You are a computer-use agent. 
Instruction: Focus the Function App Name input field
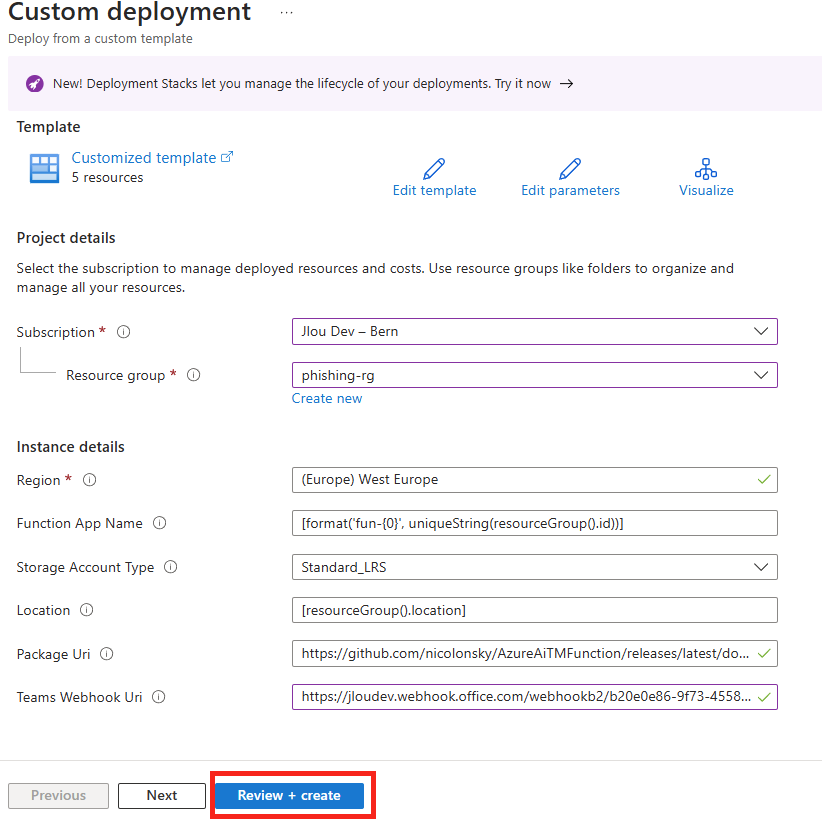pos(534,523)
